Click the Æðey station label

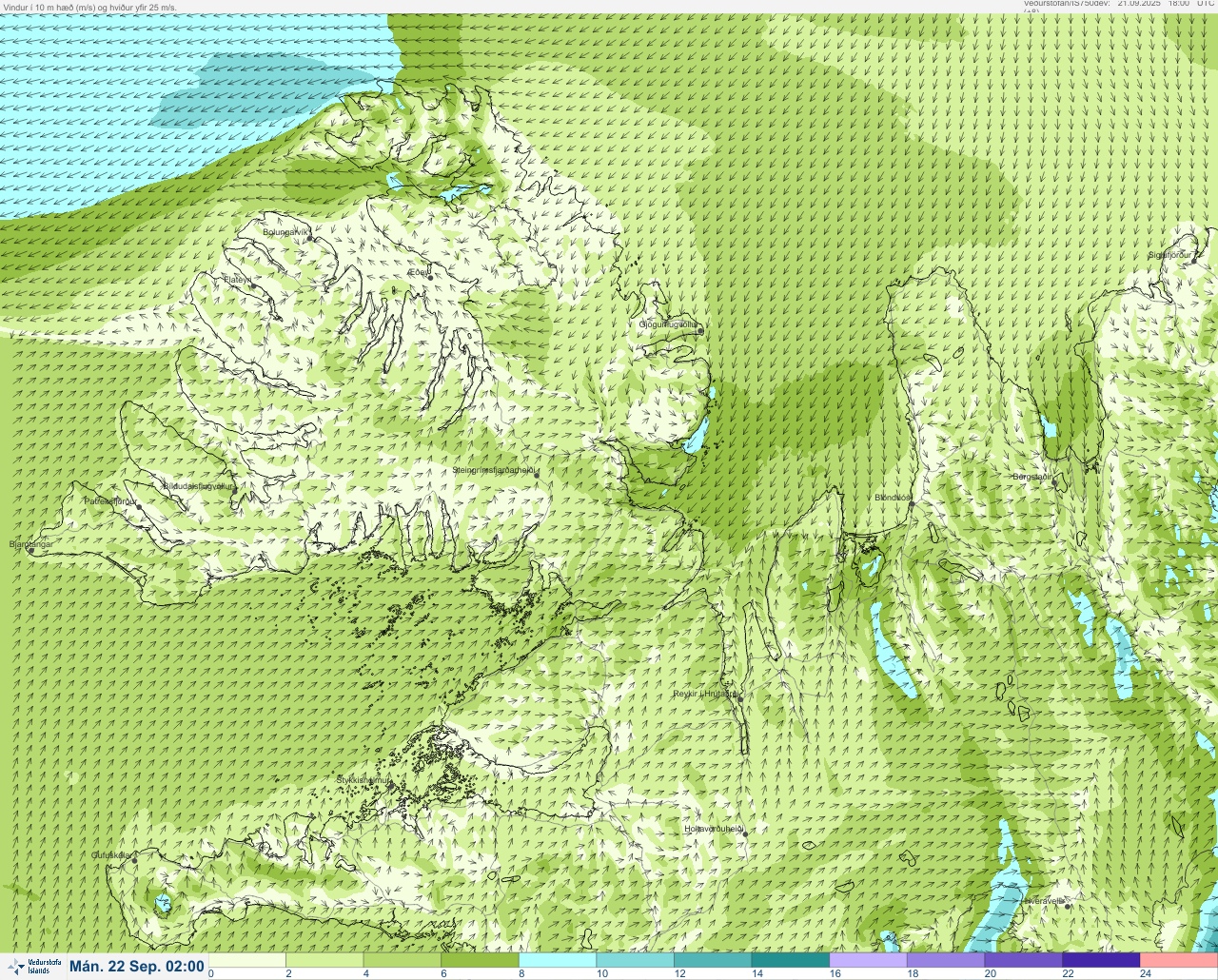(x=419, y=271)
